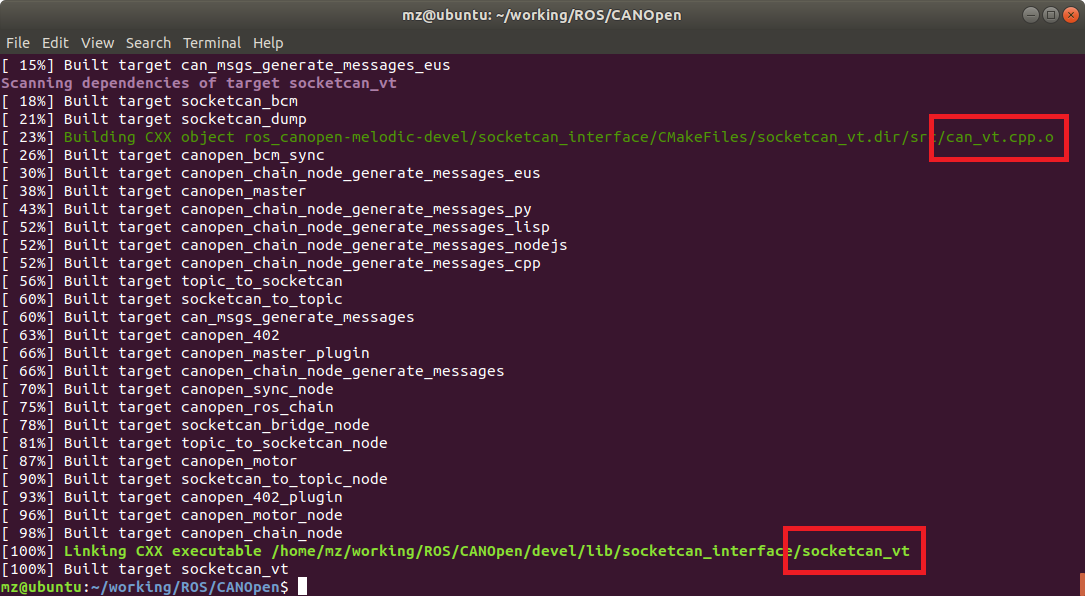Open the Search menu

click(x=148, y=43)
